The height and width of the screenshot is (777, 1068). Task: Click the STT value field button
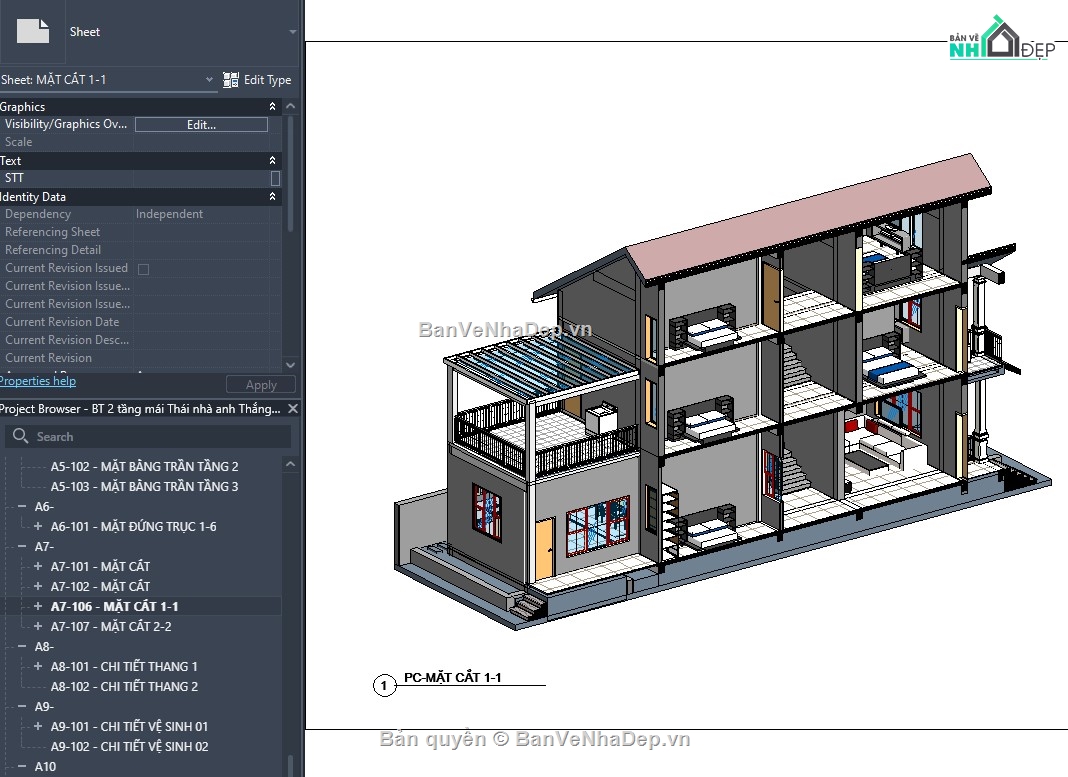click(x=275, y=178)
